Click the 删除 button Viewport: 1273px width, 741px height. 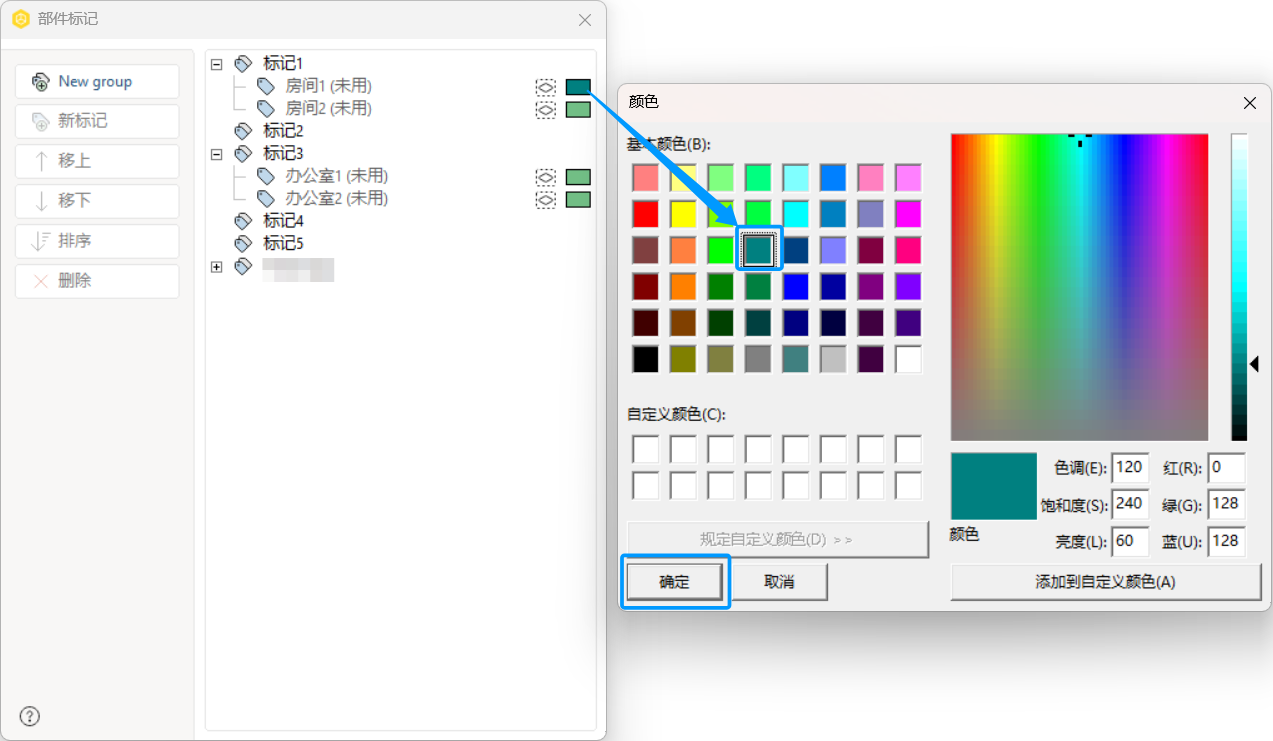(x=97, y=281)
